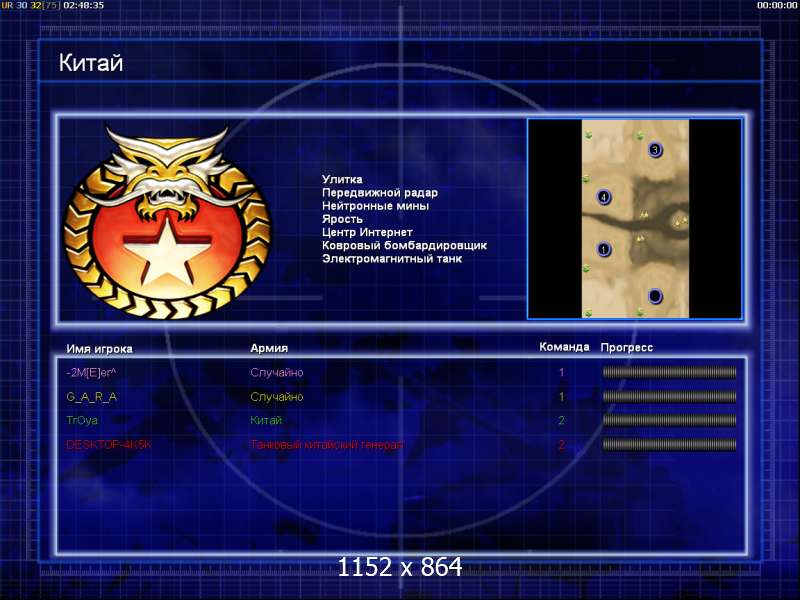
Task: Click the "Передвижной радар" entry
Action: 380,192
